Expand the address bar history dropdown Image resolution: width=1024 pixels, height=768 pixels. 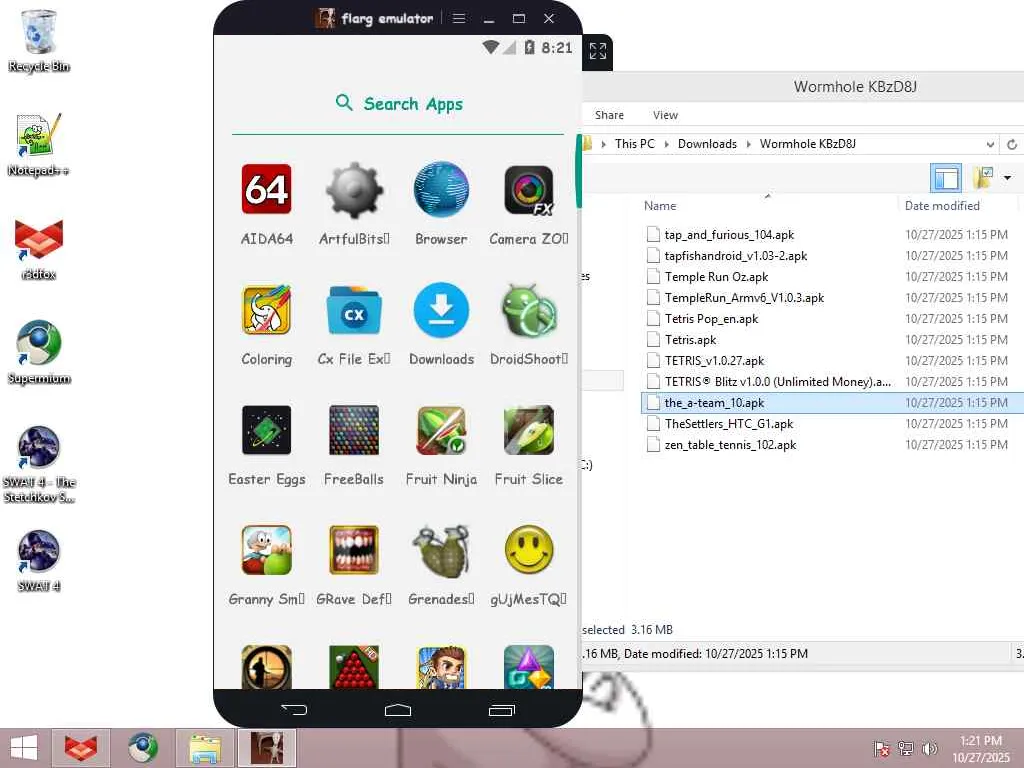tap(991, 144)
